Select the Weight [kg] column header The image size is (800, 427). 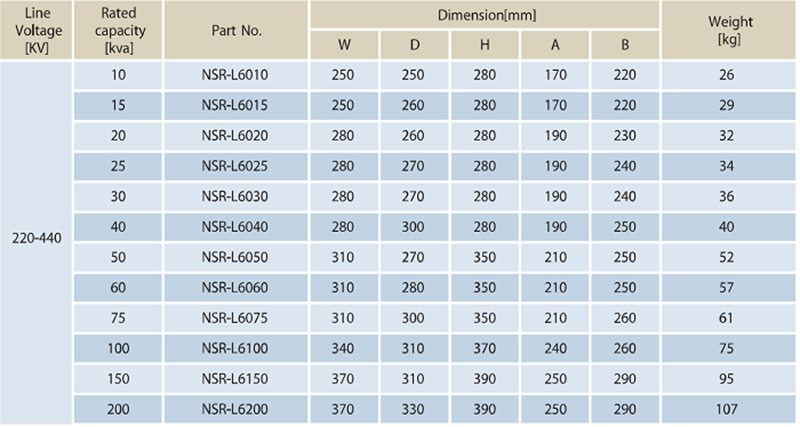pyautogui.click(x=729, y=30)
